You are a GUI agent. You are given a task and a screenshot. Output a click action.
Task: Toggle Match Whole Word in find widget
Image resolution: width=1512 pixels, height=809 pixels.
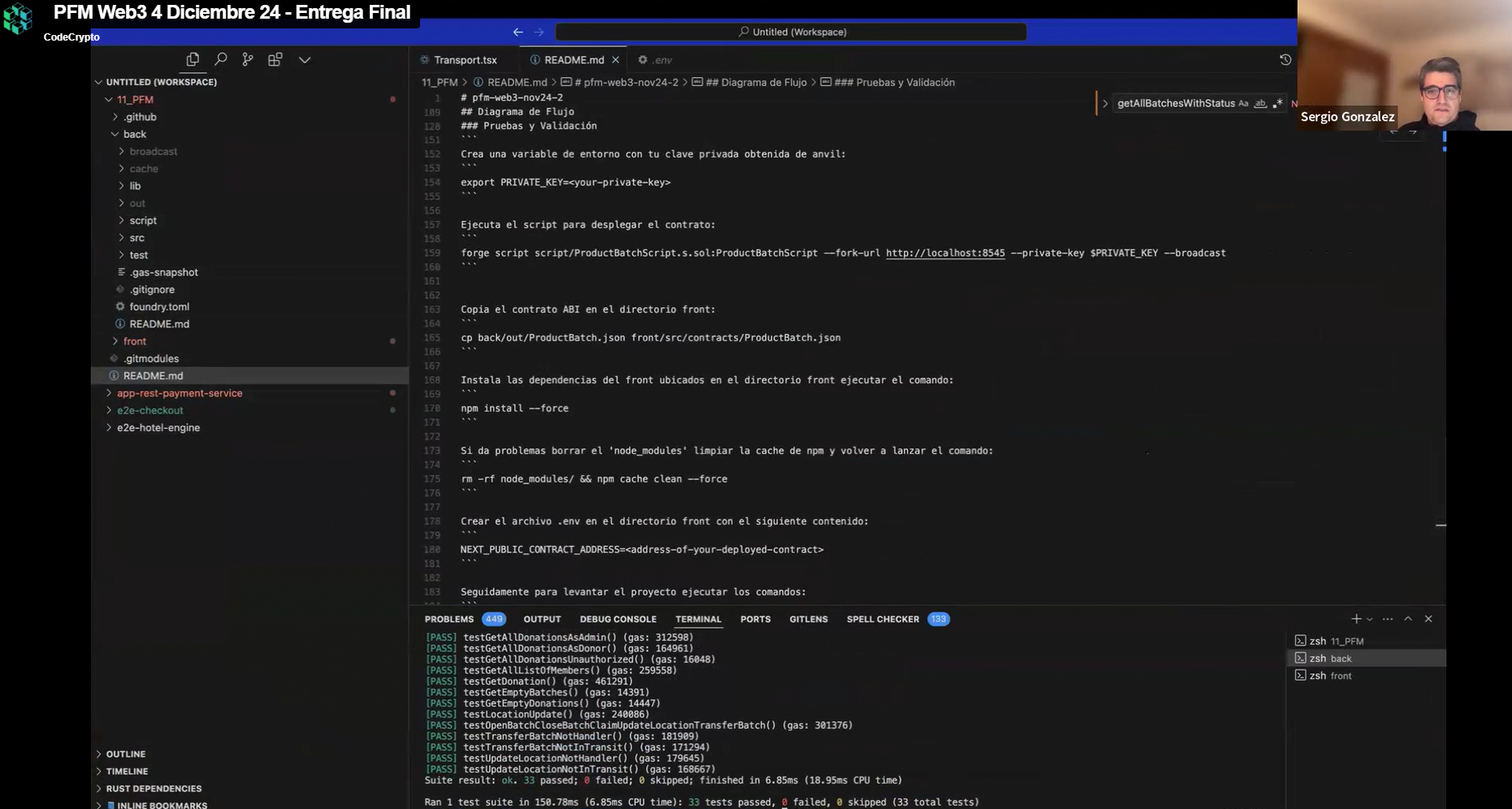click(1260, 103)
